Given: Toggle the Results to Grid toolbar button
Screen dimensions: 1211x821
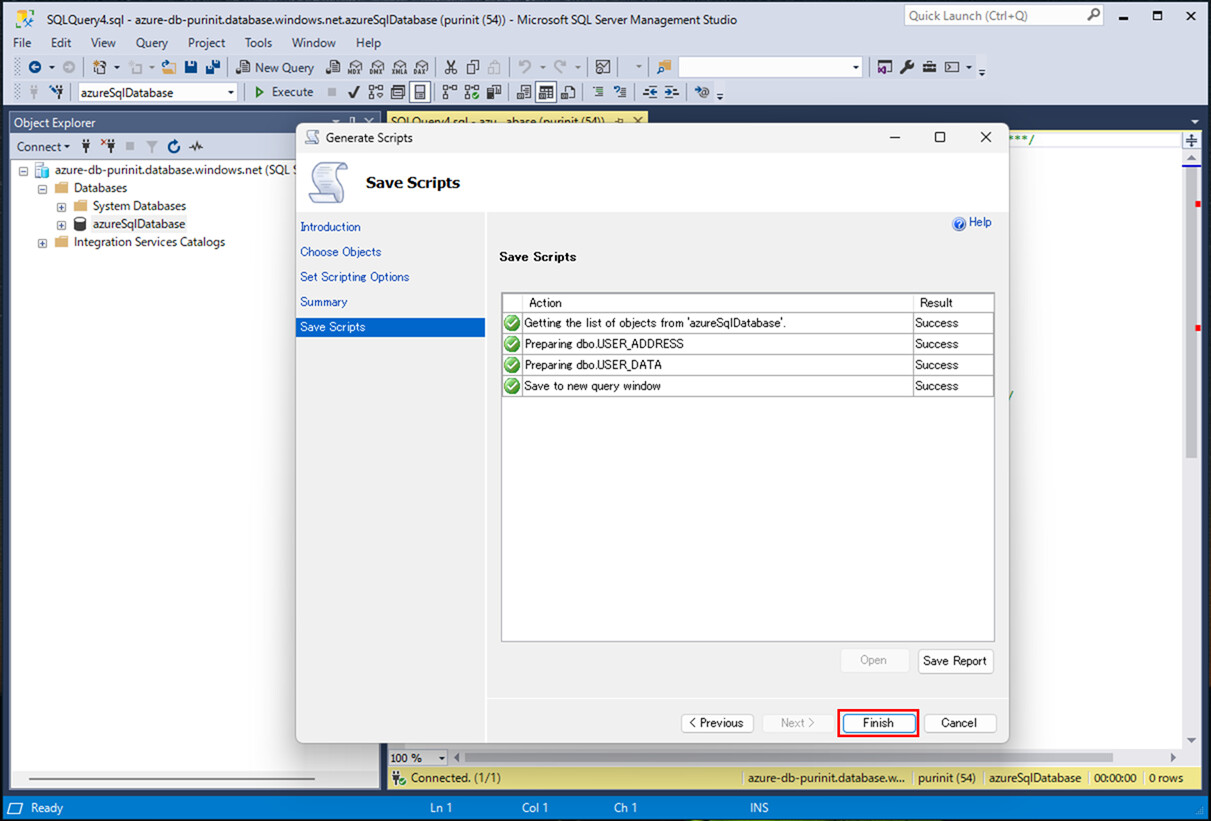Looking at the screenshot, I should click(545, 92).
